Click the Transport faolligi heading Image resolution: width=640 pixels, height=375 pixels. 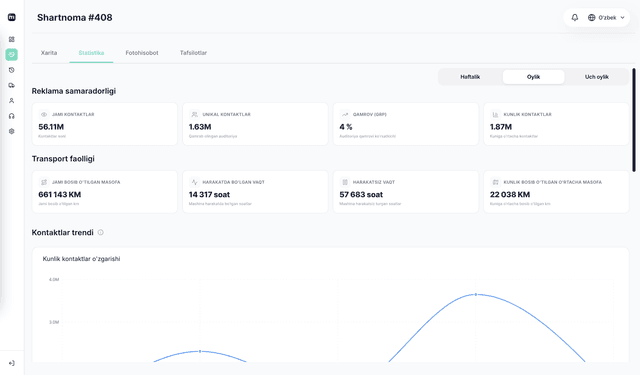(63, 159)
